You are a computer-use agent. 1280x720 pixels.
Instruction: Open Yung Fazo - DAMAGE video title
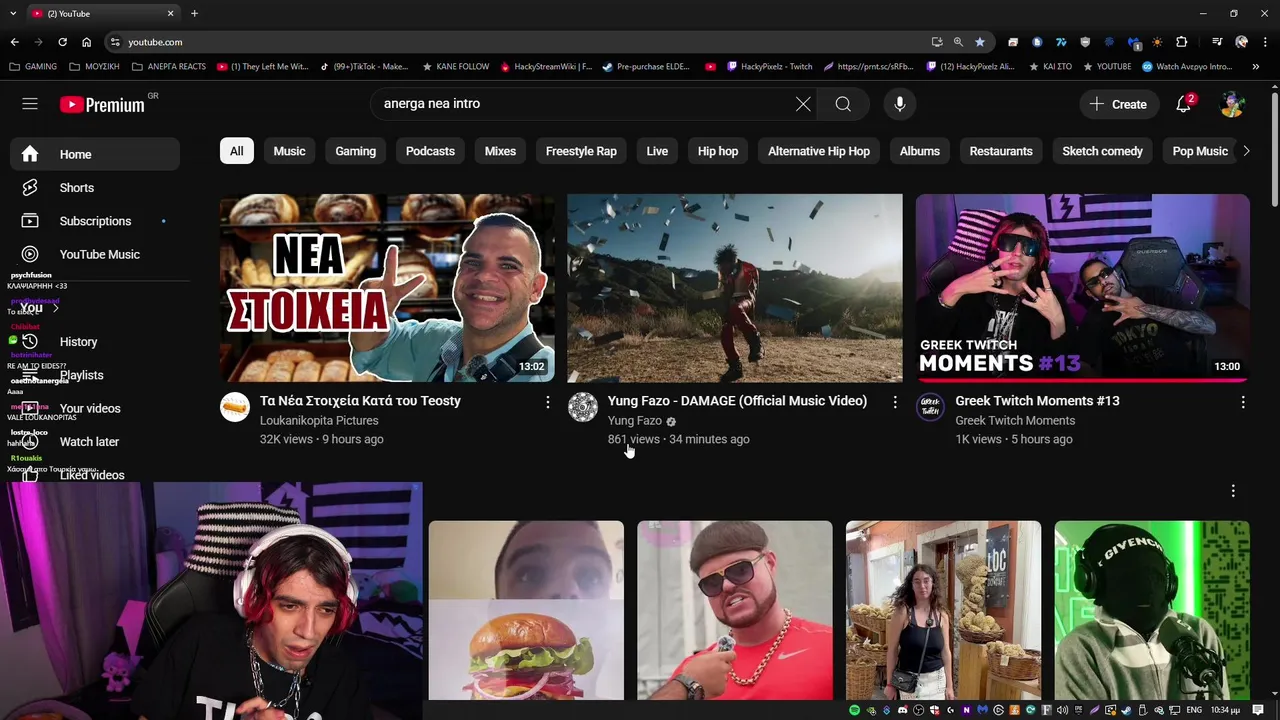737,401
